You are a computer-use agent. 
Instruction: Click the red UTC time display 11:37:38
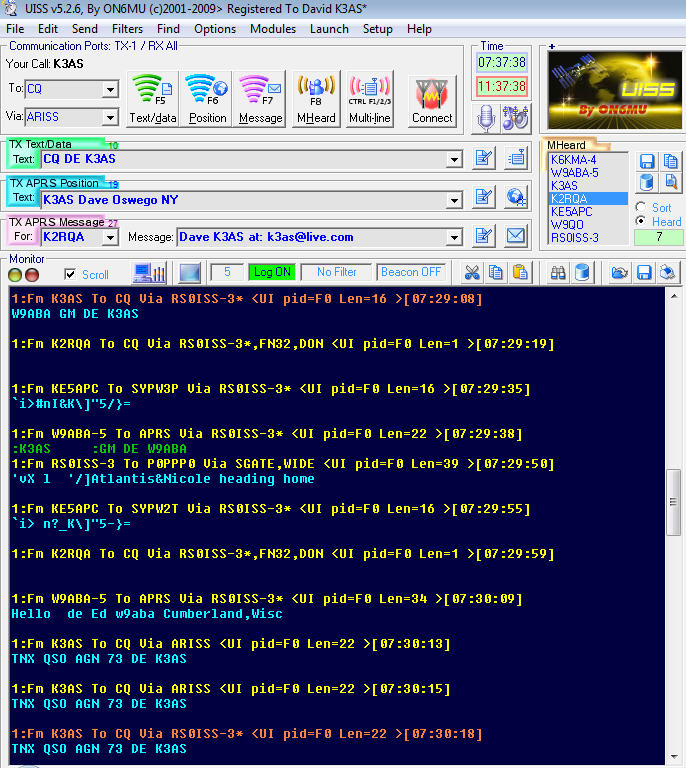pyautogui.click(x=501, y=86)
